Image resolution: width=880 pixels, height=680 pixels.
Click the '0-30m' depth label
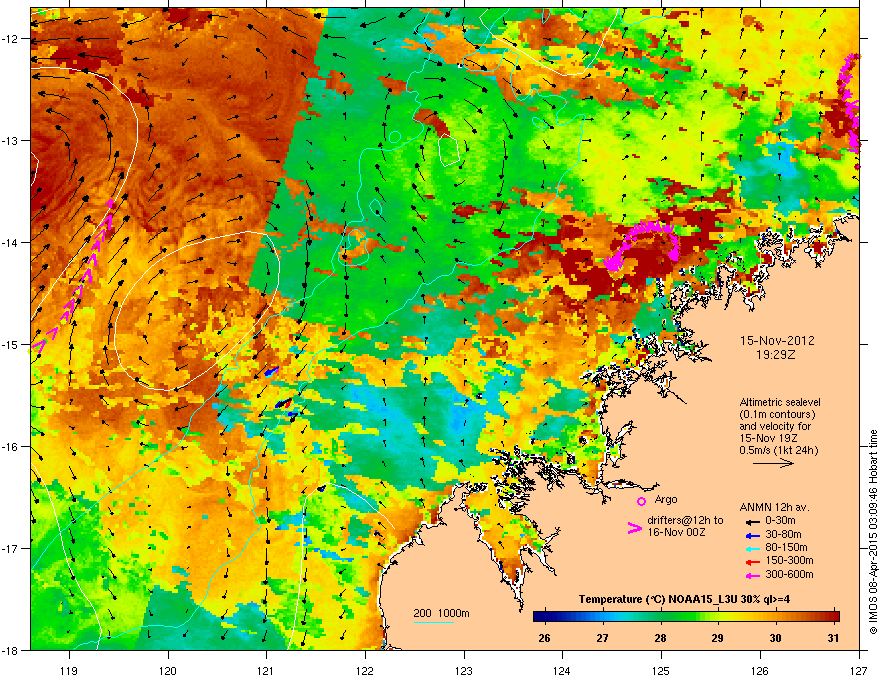pos(781,521)
